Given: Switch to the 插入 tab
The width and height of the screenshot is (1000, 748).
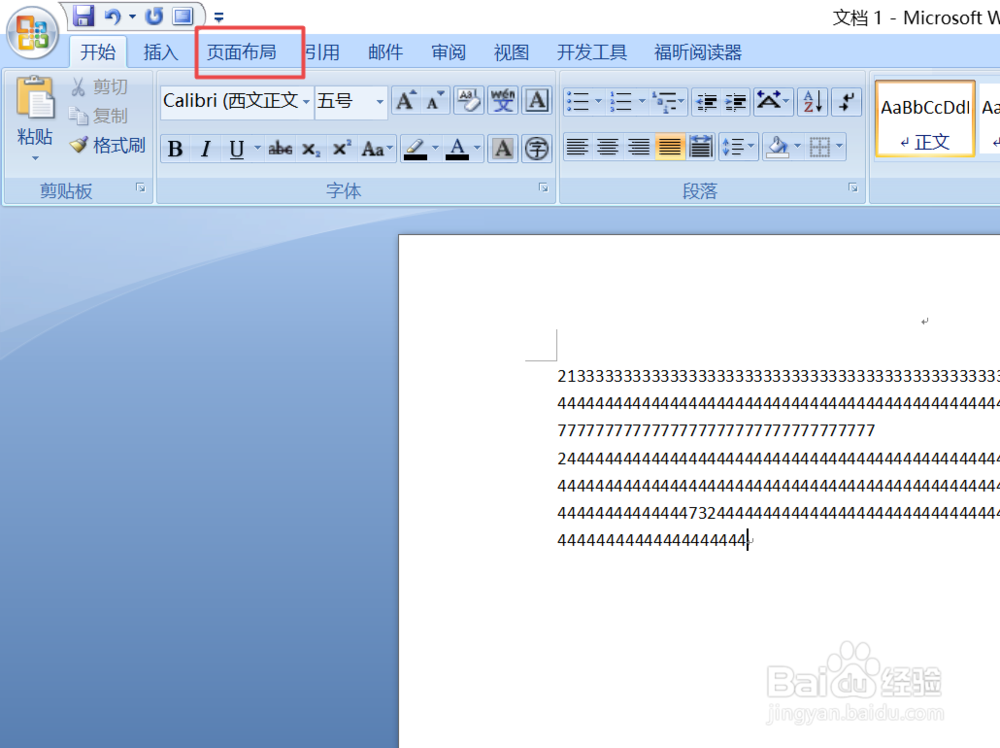Looking at the screenshot, I should tap(160, 52).
